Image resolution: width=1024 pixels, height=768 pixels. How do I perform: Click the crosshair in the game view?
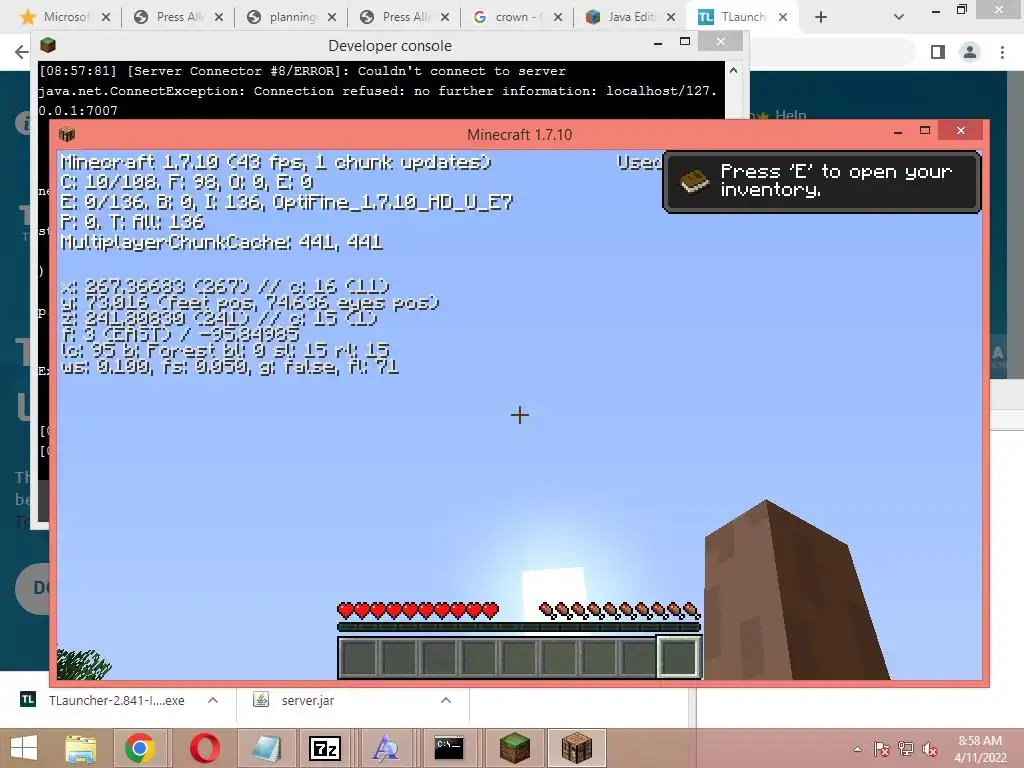click(x=520, y=415)
